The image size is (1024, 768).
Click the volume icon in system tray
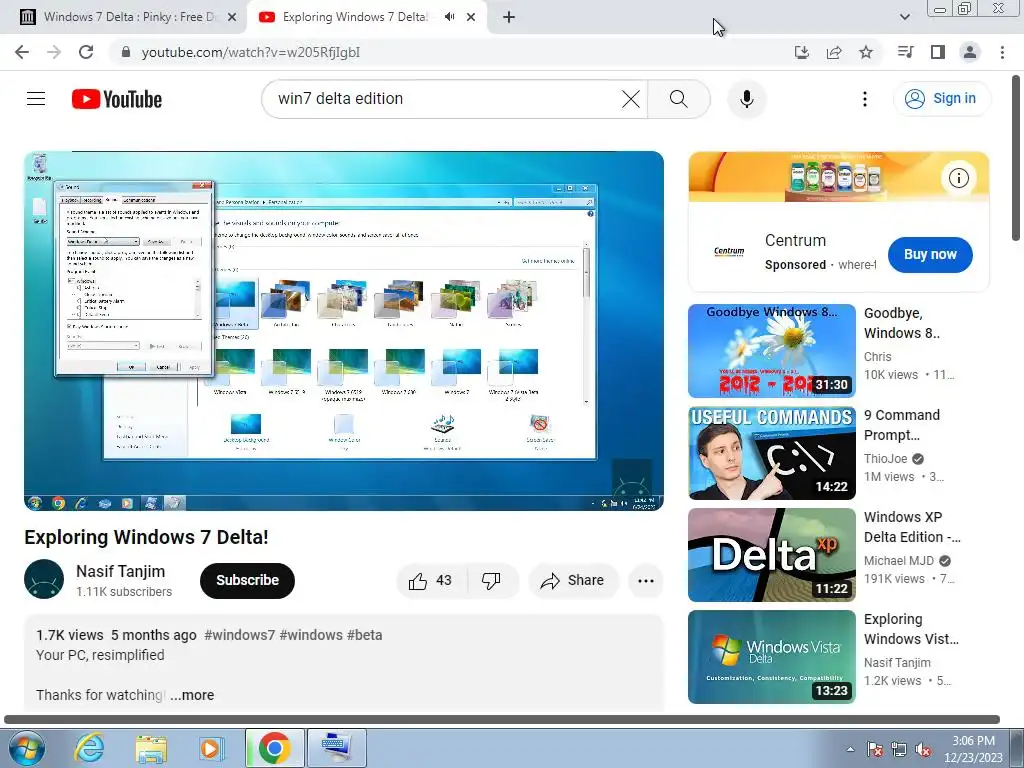923,749
